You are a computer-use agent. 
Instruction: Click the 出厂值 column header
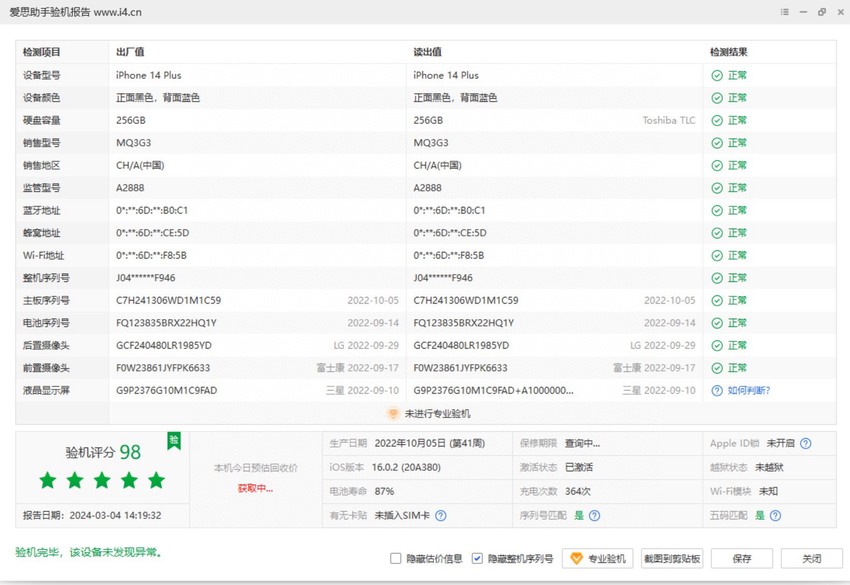pos(130,52)
